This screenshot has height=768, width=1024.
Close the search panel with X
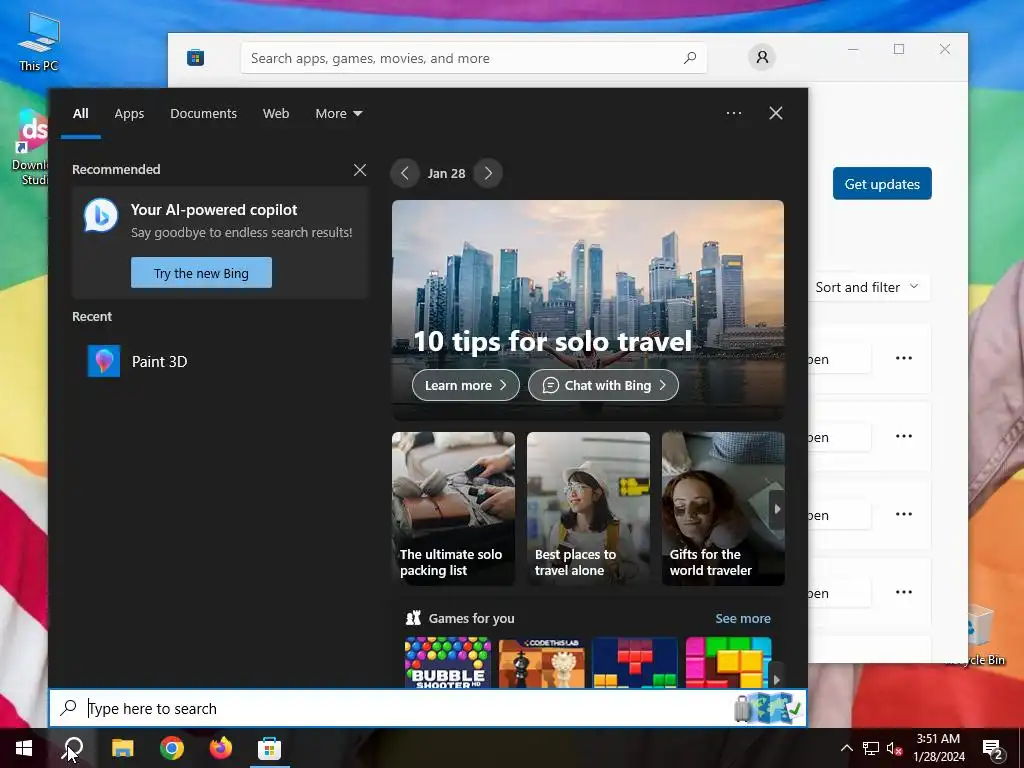tap(775, 113)
